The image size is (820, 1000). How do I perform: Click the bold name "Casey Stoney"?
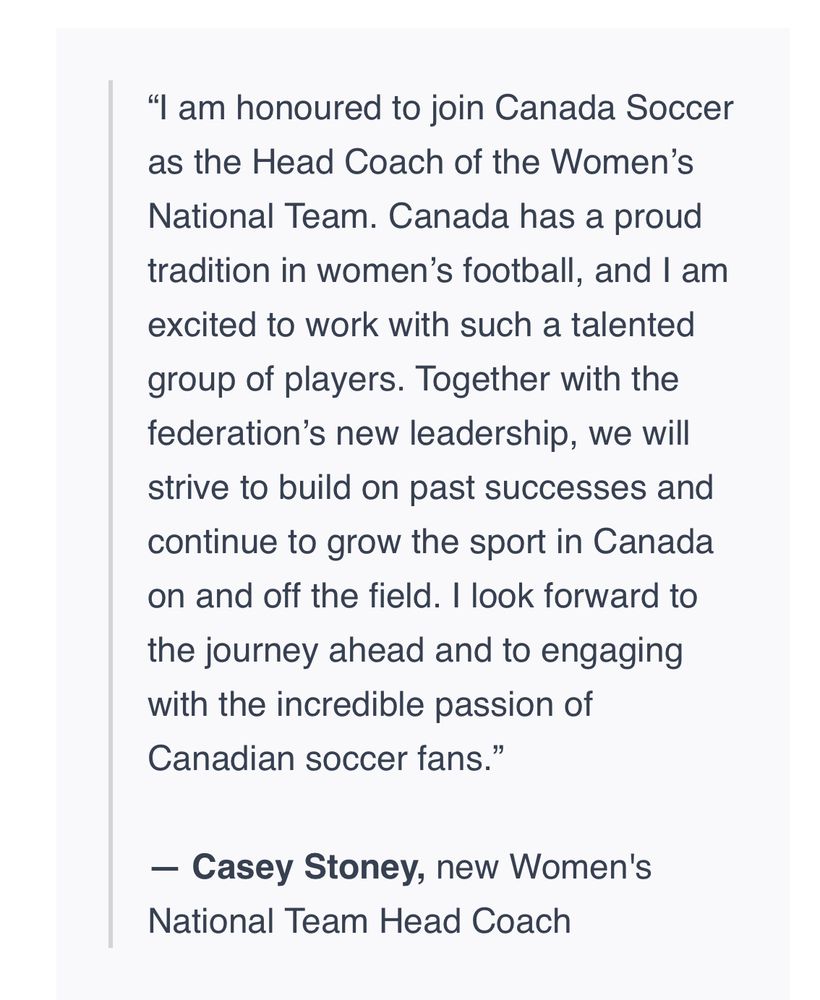(x=307, y=867)
